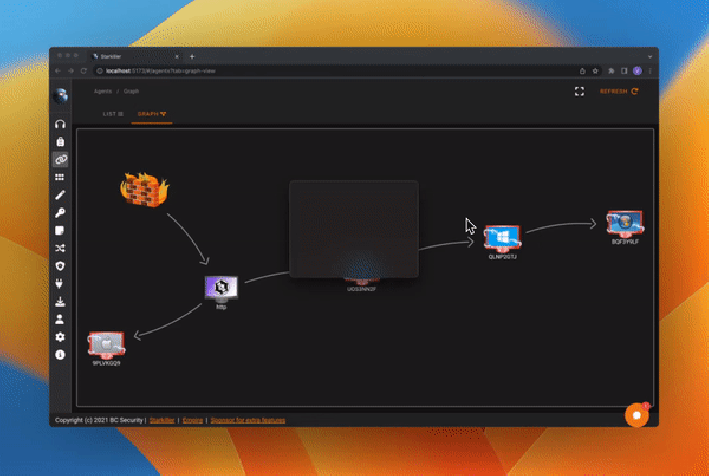The height and width of the screenshot is (476, 709).
Task: Select the chain-link Agents sidebar icon
Action: click(x=60, y=160)
